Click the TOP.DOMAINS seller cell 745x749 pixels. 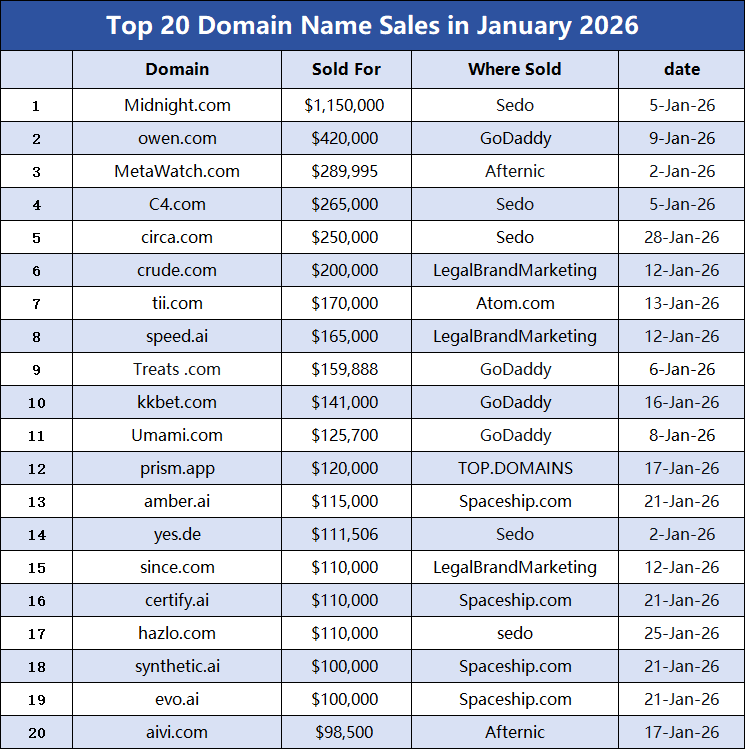coord(515,468)
